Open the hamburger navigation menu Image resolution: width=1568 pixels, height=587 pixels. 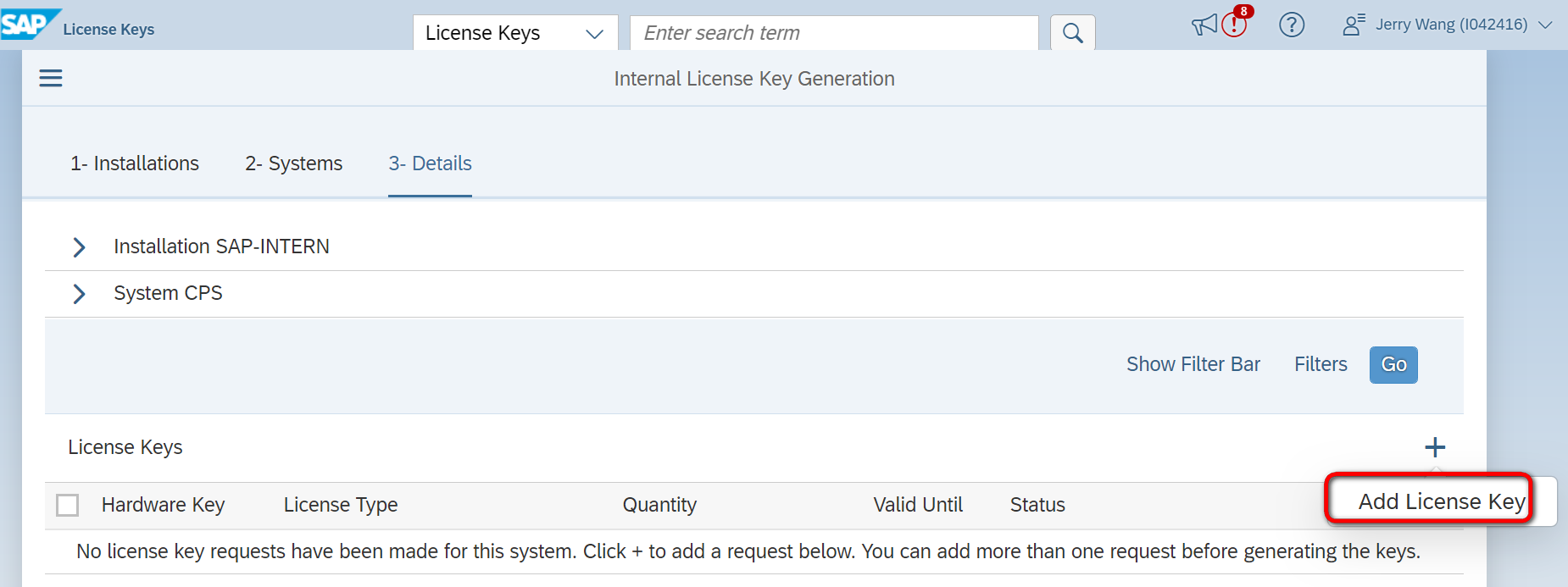[51, 79]
